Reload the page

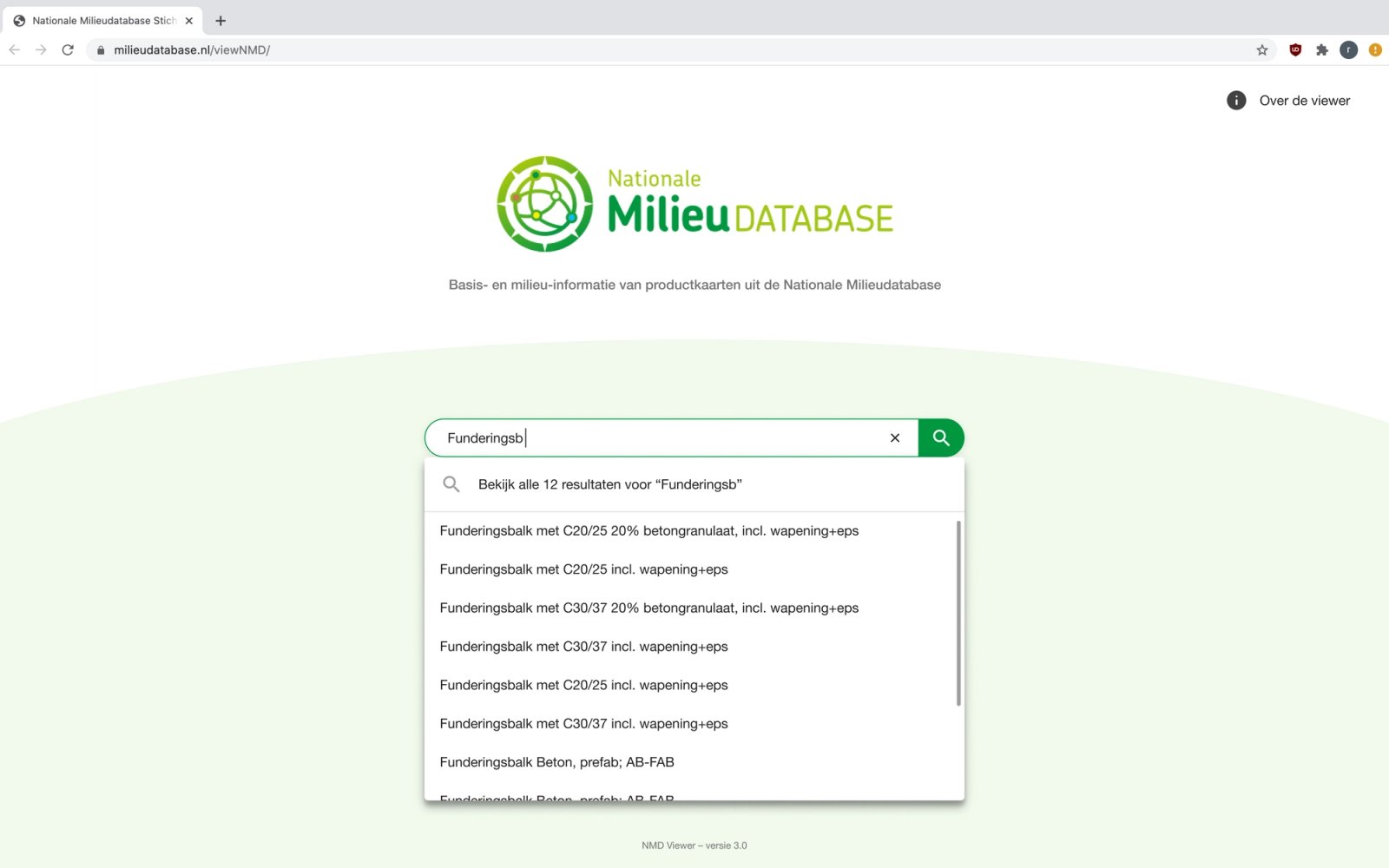(x=68, y=49)
